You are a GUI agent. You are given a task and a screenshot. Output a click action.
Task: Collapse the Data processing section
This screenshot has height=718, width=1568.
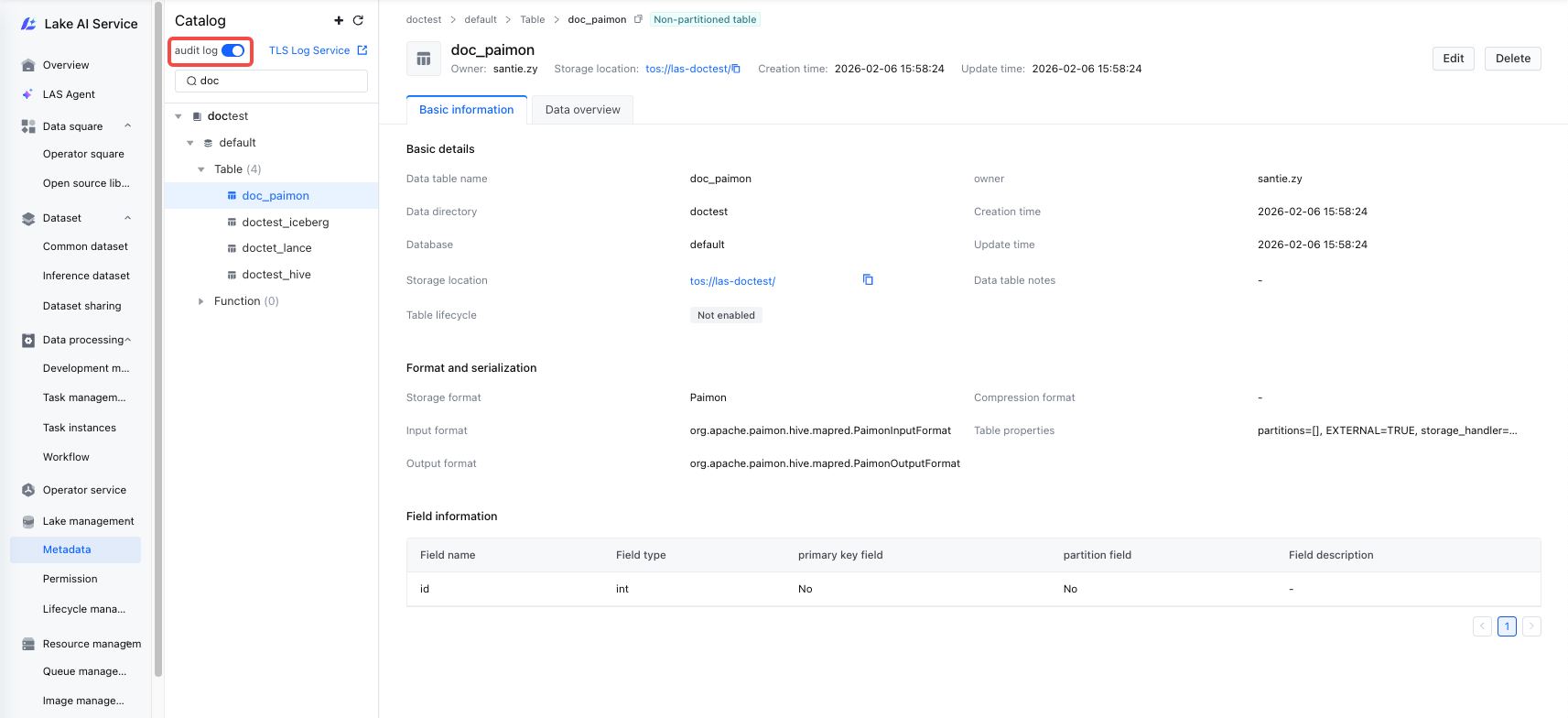(x=128, y=340)
